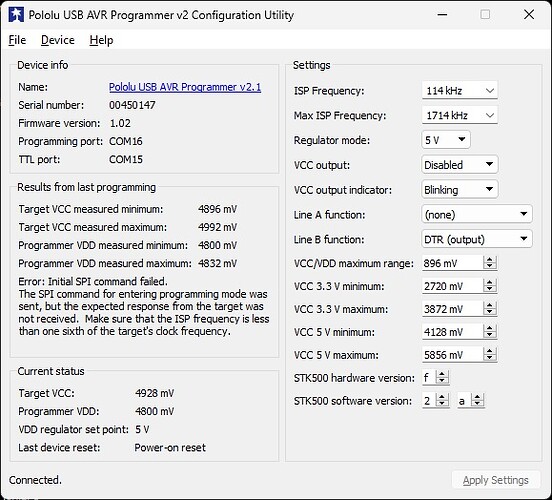Decrease VCC 5 V maximum with down arrow

[x=490, y=358]
